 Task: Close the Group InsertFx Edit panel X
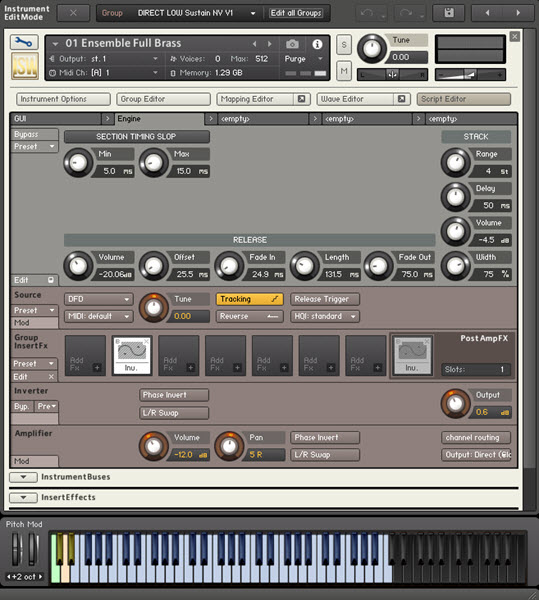click(51, 377)
